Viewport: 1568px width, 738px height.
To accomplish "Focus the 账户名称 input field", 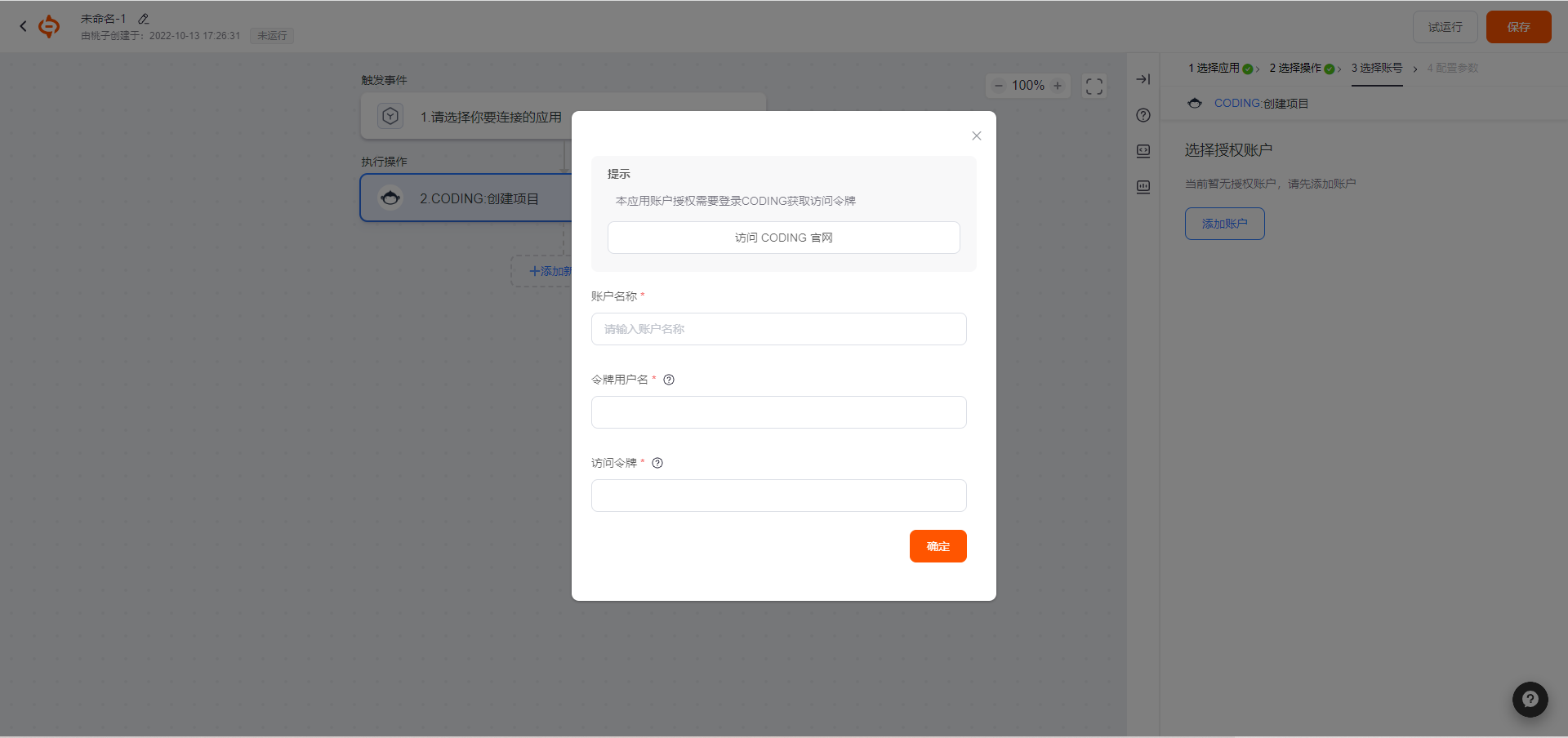I will [779, 329].
